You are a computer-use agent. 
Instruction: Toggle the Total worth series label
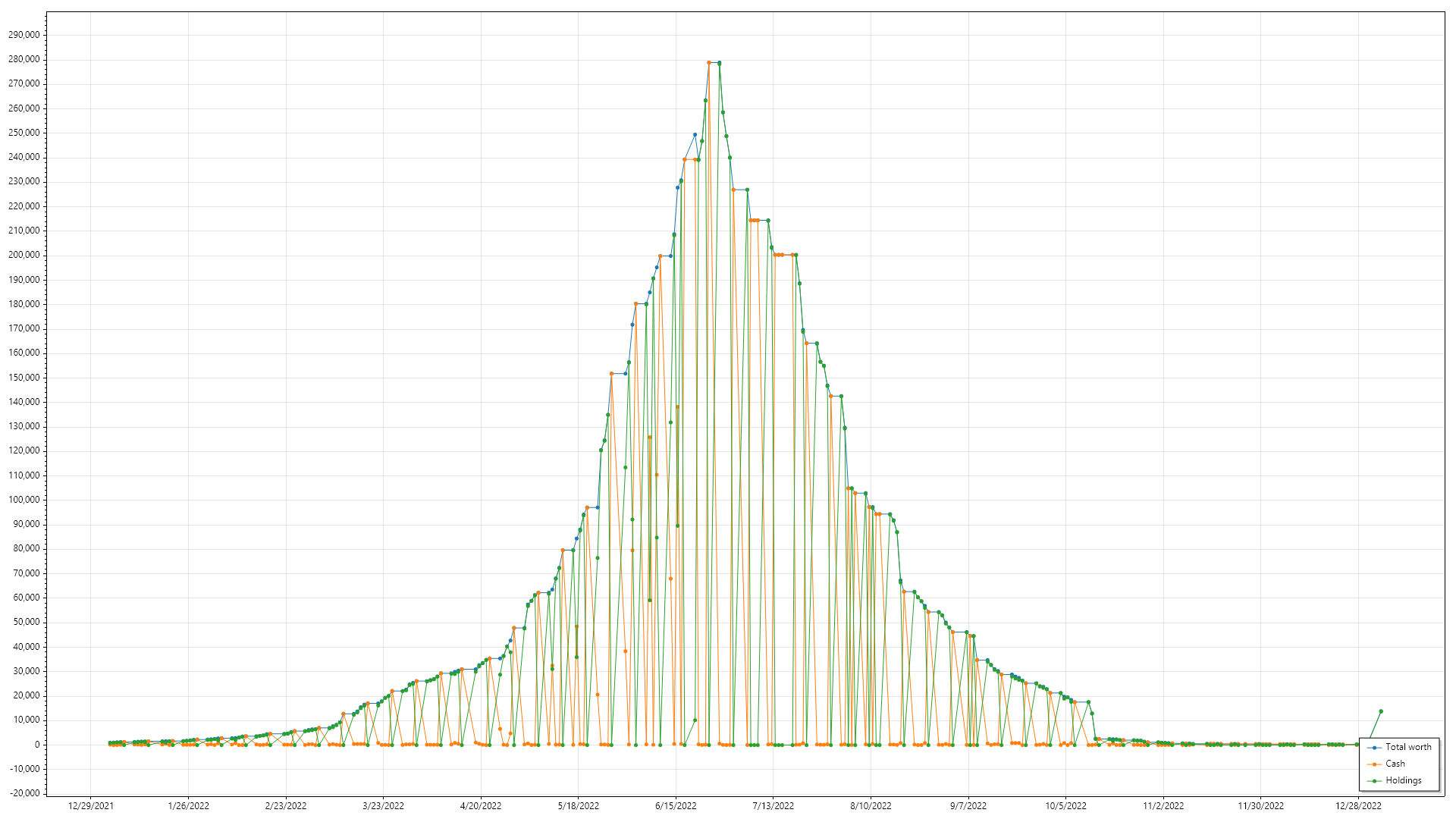pyautogui.click(x=1408, y=747)
